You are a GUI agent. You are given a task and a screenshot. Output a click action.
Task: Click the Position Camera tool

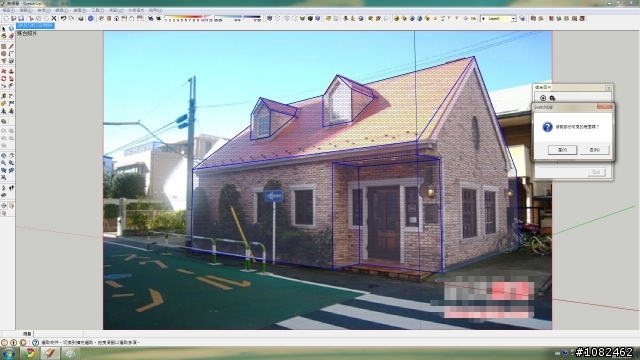point(4,188)
